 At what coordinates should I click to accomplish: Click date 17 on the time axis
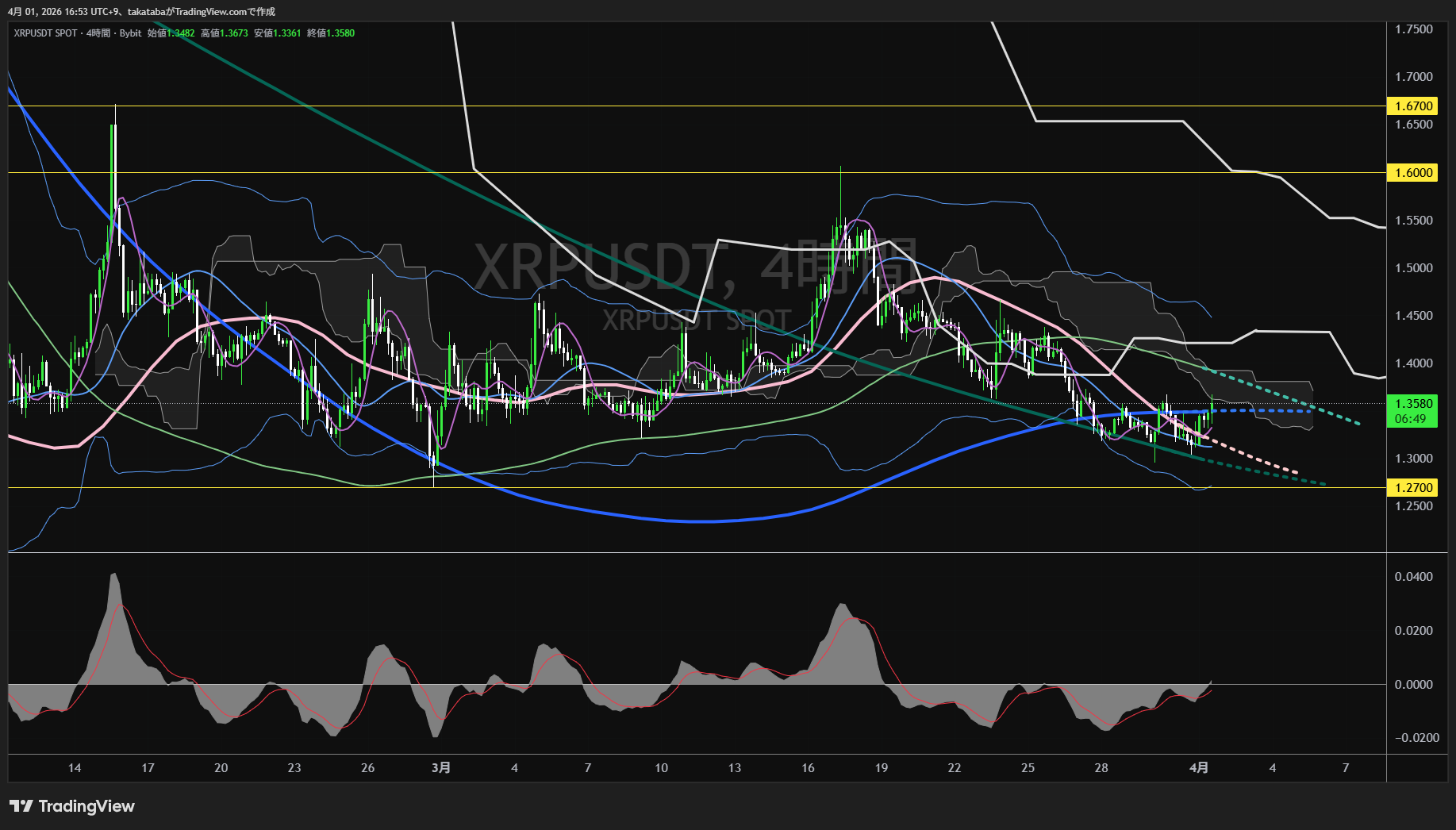pyautogui.click(x=148, y=768)
